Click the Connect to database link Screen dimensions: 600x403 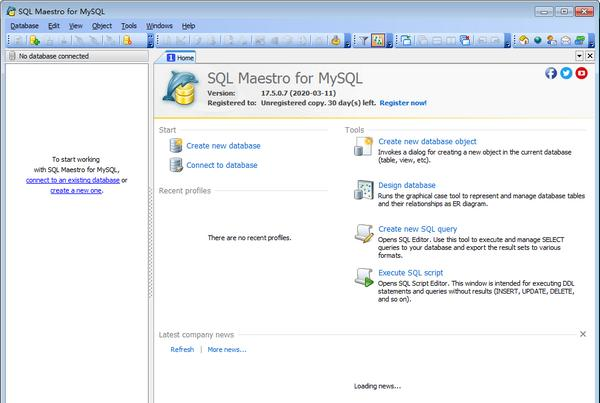222,165
